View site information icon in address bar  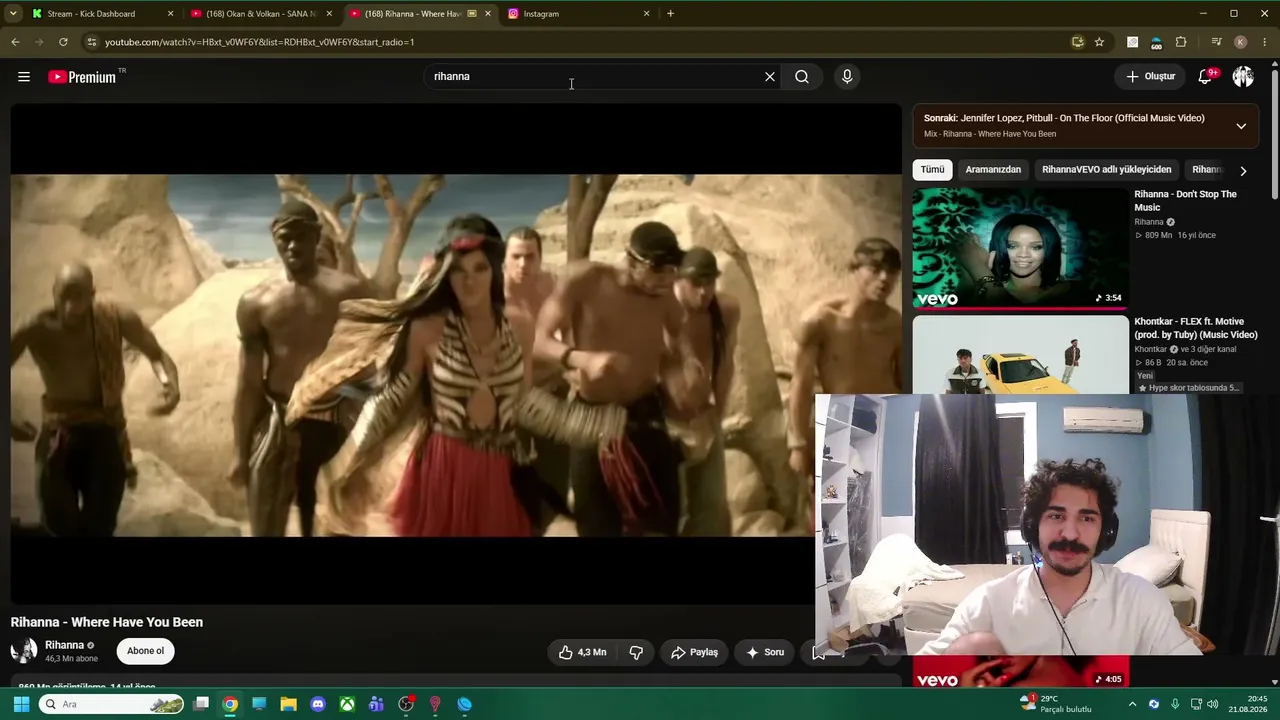[91, 42]
